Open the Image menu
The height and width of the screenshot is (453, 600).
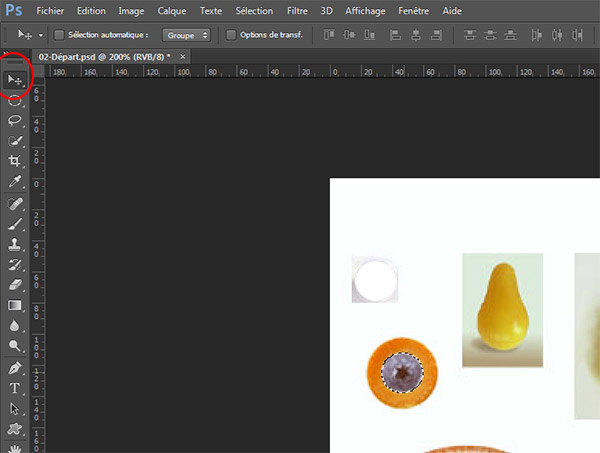[131, 11]
